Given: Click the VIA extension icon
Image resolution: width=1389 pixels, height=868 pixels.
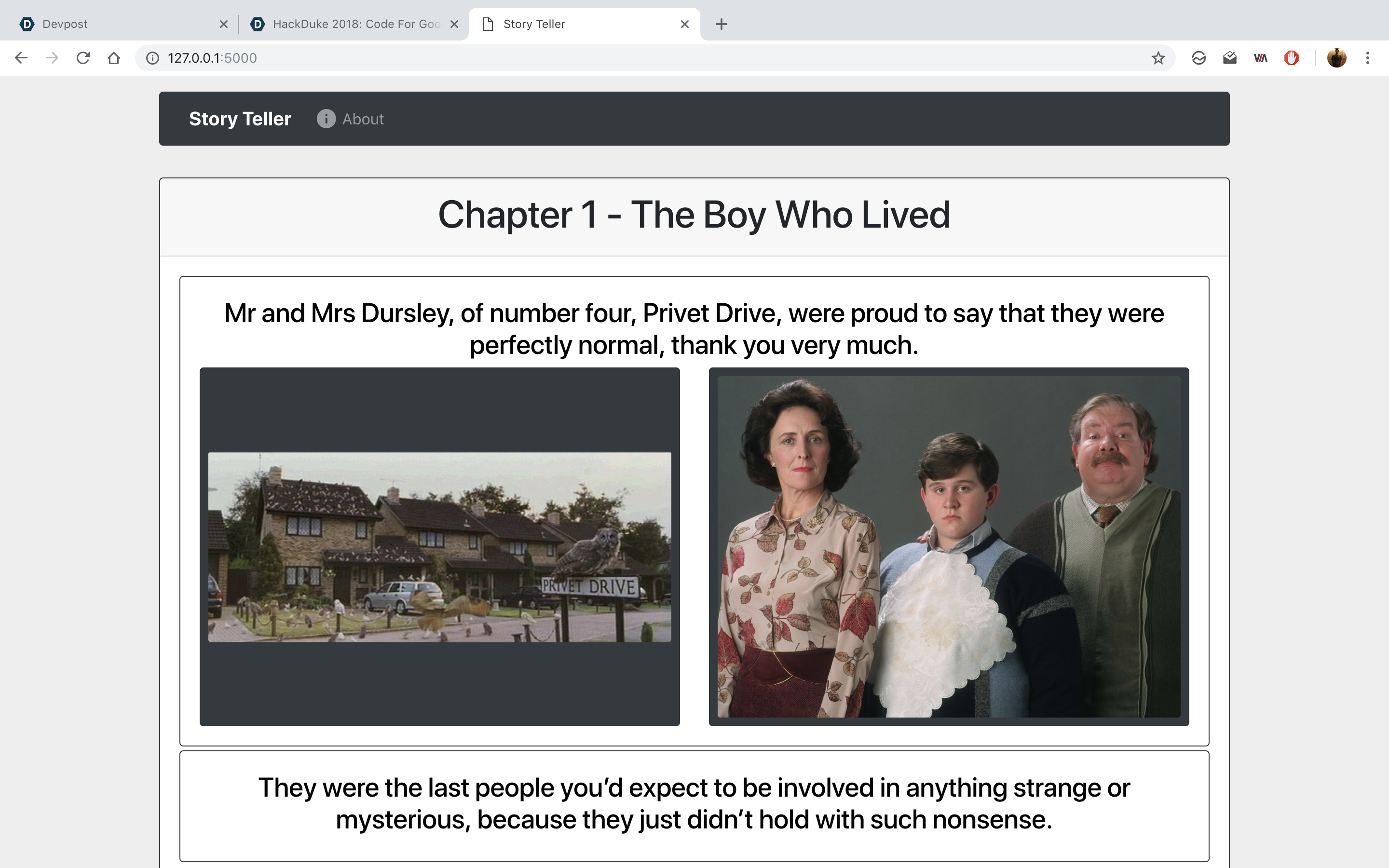Looking at the screenshot, I should pos(1260,58).
